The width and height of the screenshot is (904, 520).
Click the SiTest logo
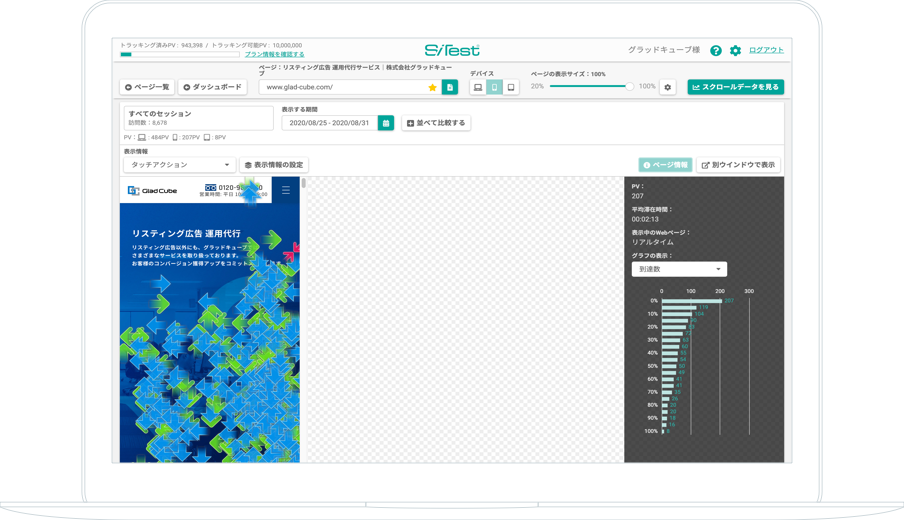452,50
